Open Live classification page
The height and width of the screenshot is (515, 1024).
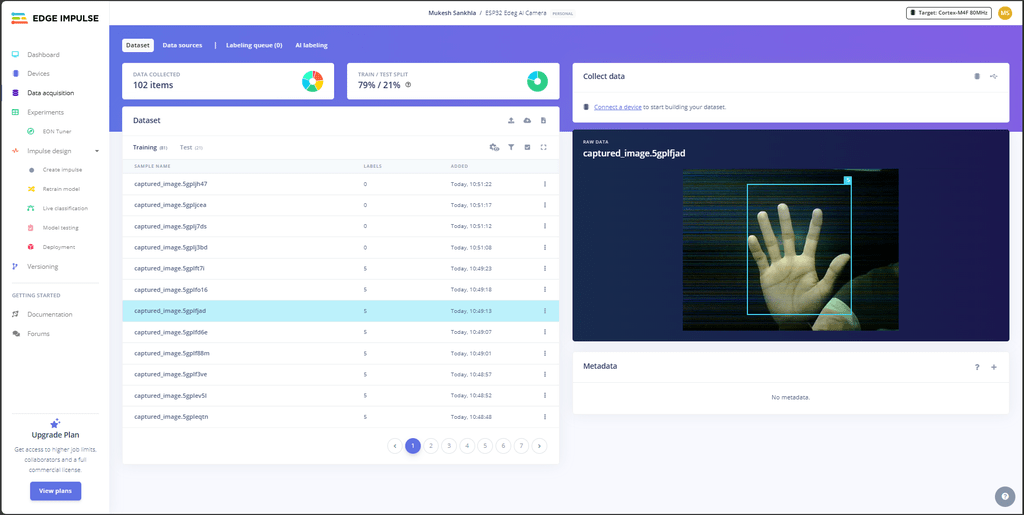65,208
